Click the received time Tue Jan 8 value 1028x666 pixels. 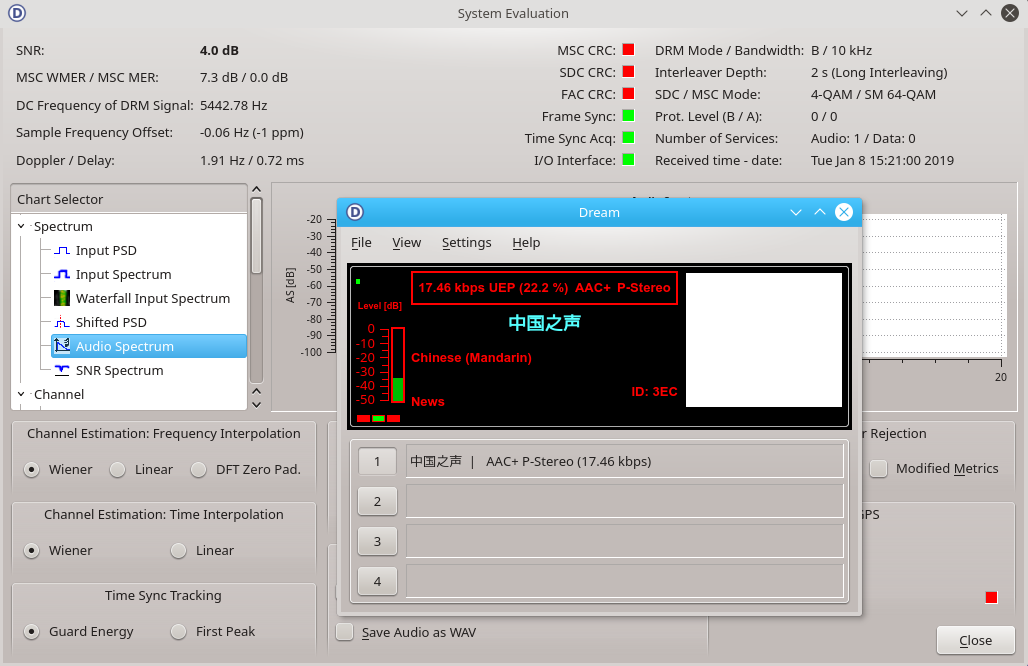(x=882, y=161)
